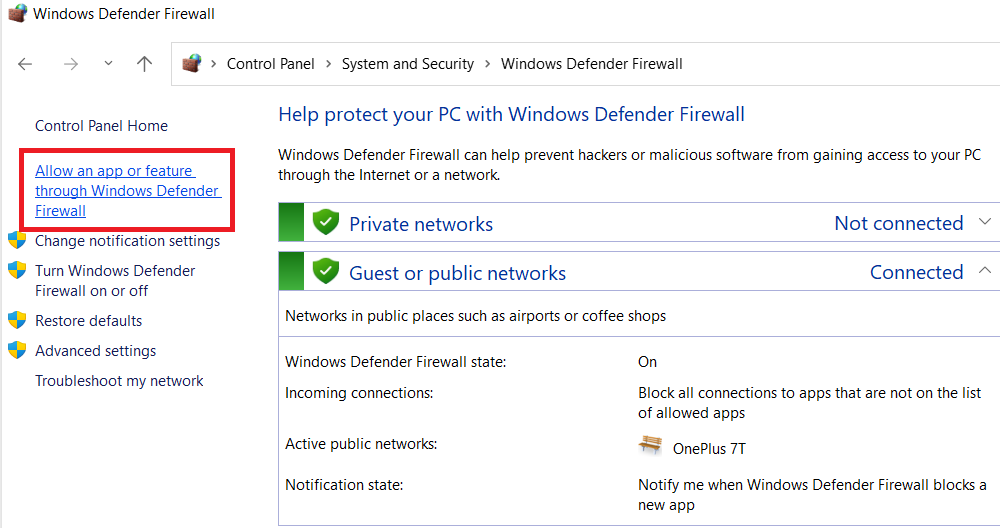Click the Not connected status text

pos(899,223)
